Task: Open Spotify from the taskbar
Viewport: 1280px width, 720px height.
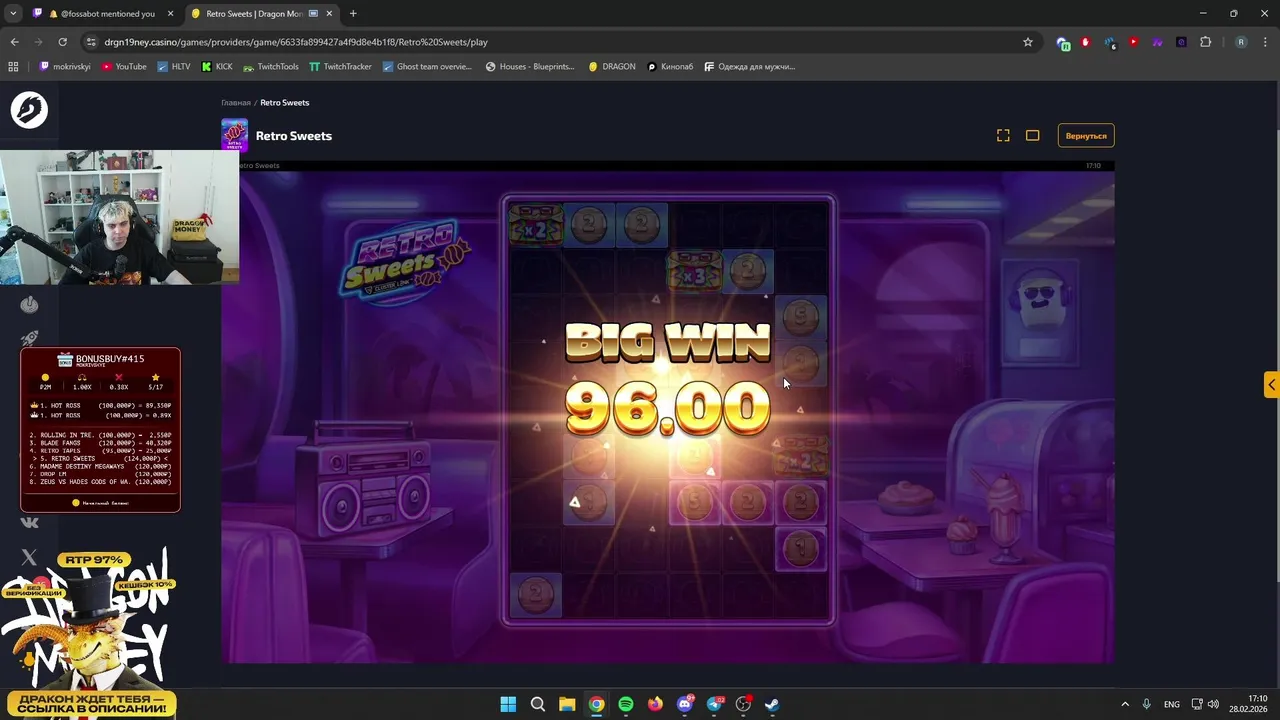Action: pos(626,704)
